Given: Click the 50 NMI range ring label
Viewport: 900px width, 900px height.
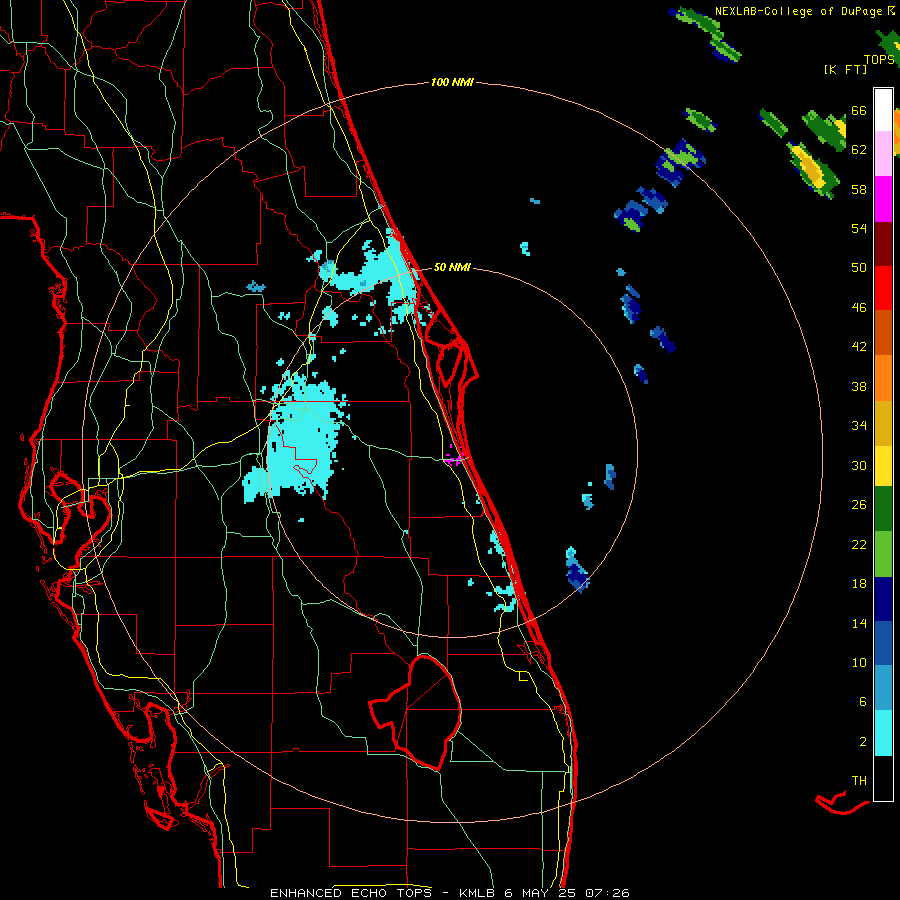Looking at the screenshot, I should 452,267.
